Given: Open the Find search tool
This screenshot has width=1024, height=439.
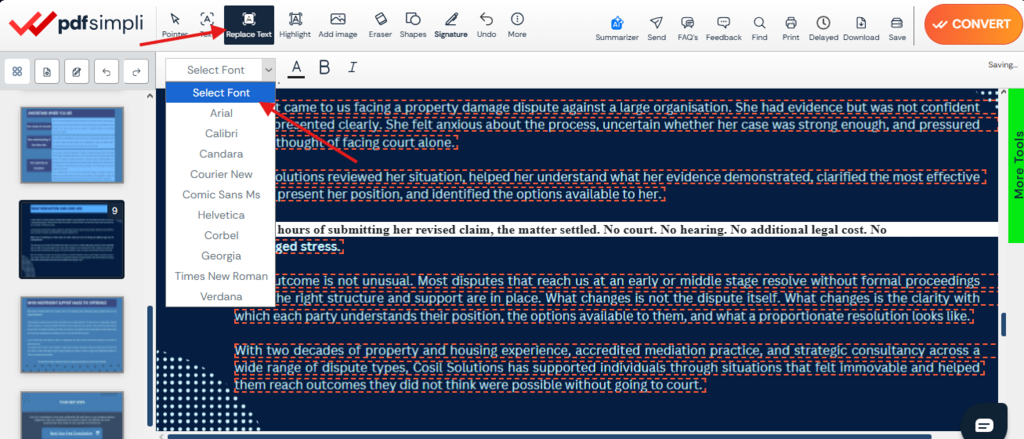Looking at the screenshot, I should click(760, 29).
